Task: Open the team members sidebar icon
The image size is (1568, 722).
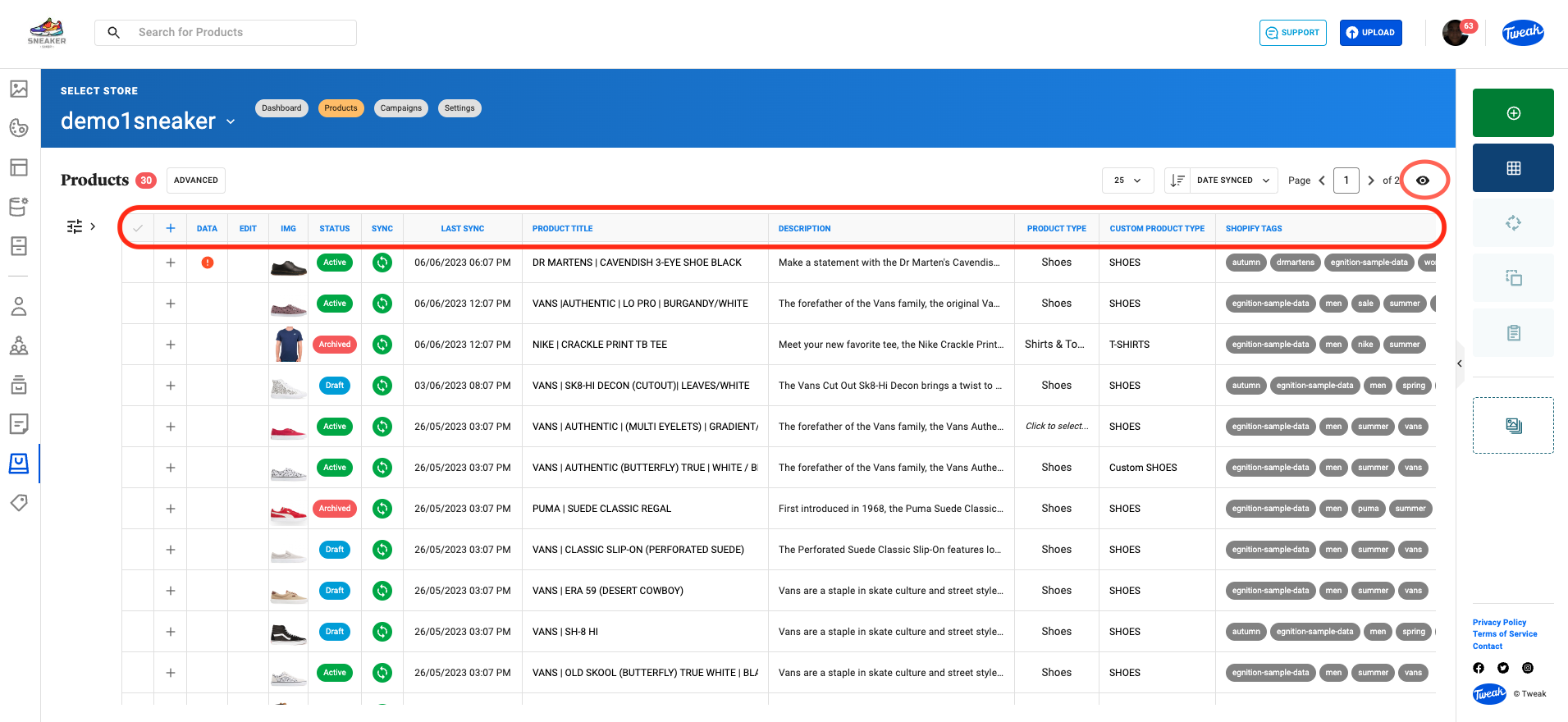Action: pos(19,345)
